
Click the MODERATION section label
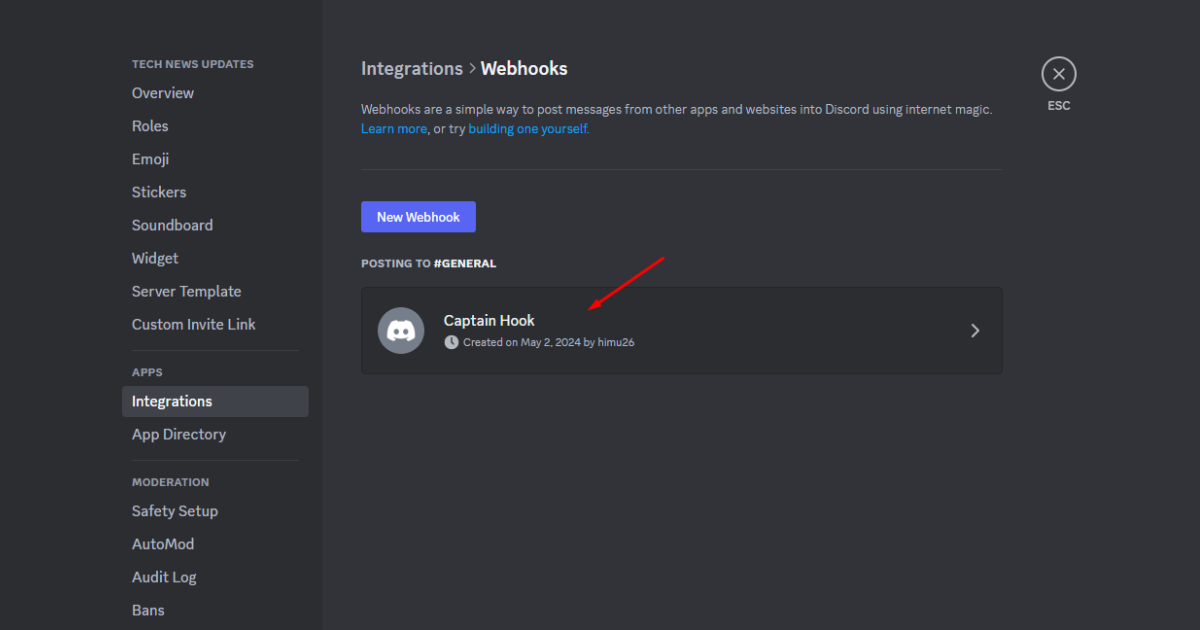tap(171, 482)
